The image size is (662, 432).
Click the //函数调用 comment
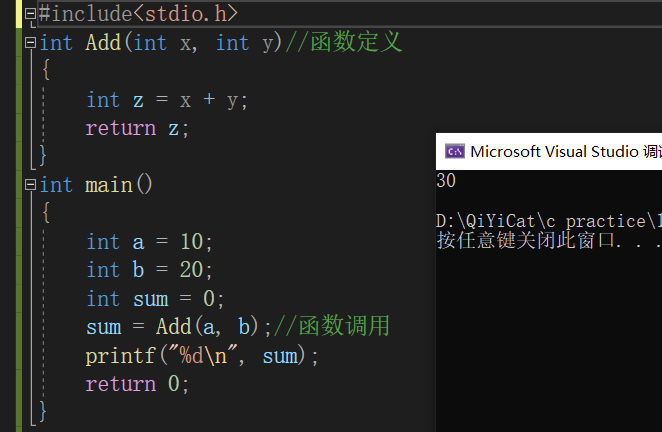click(x=332, y=326)
